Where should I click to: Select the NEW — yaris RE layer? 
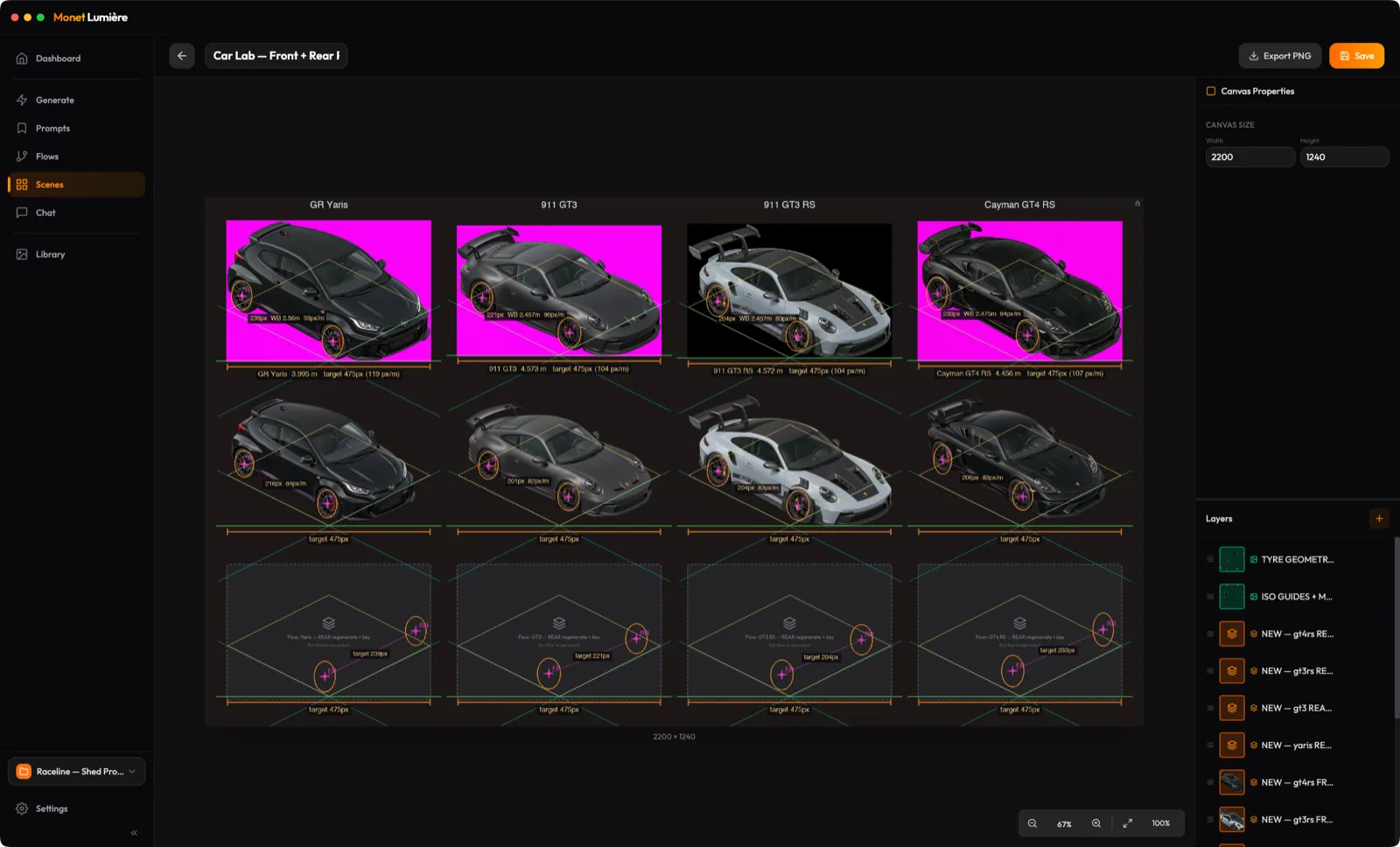pos(1297,745)
